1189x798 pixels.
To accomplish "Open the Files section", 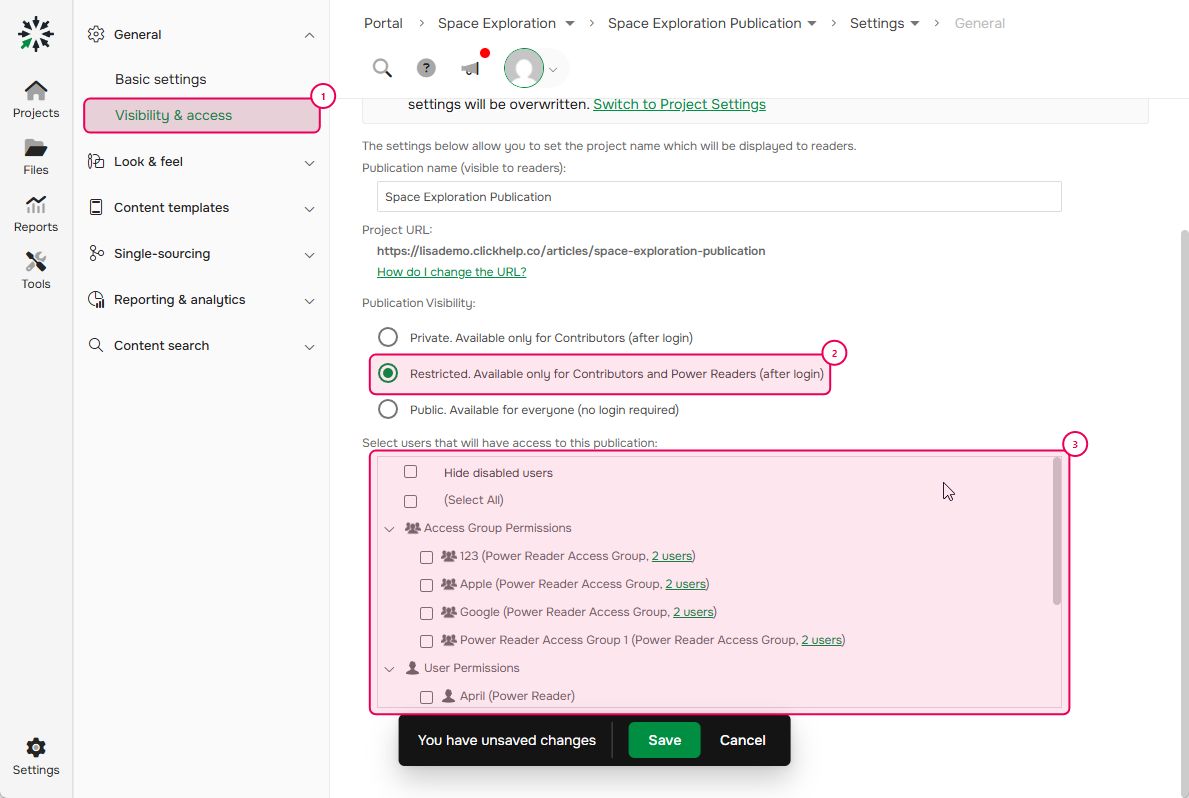I will point(36,157).
